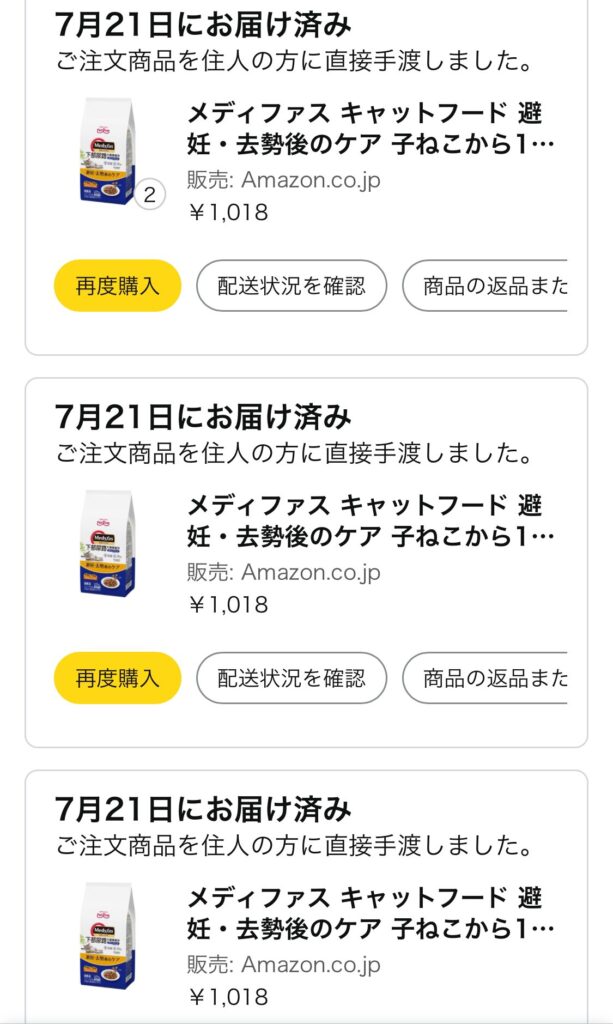The height and width of the screenshot is (1024, 613).
Task: Click the ¥1,018 price in third order
Action: pyautogui.click(x=228, y=996)
